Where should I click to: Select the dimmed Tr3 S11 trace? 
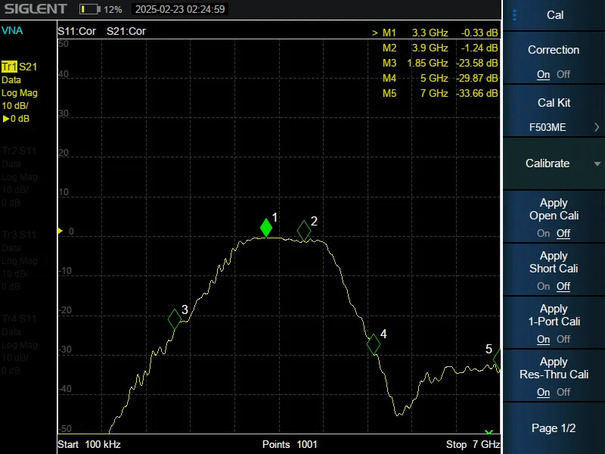pos(19,235)
